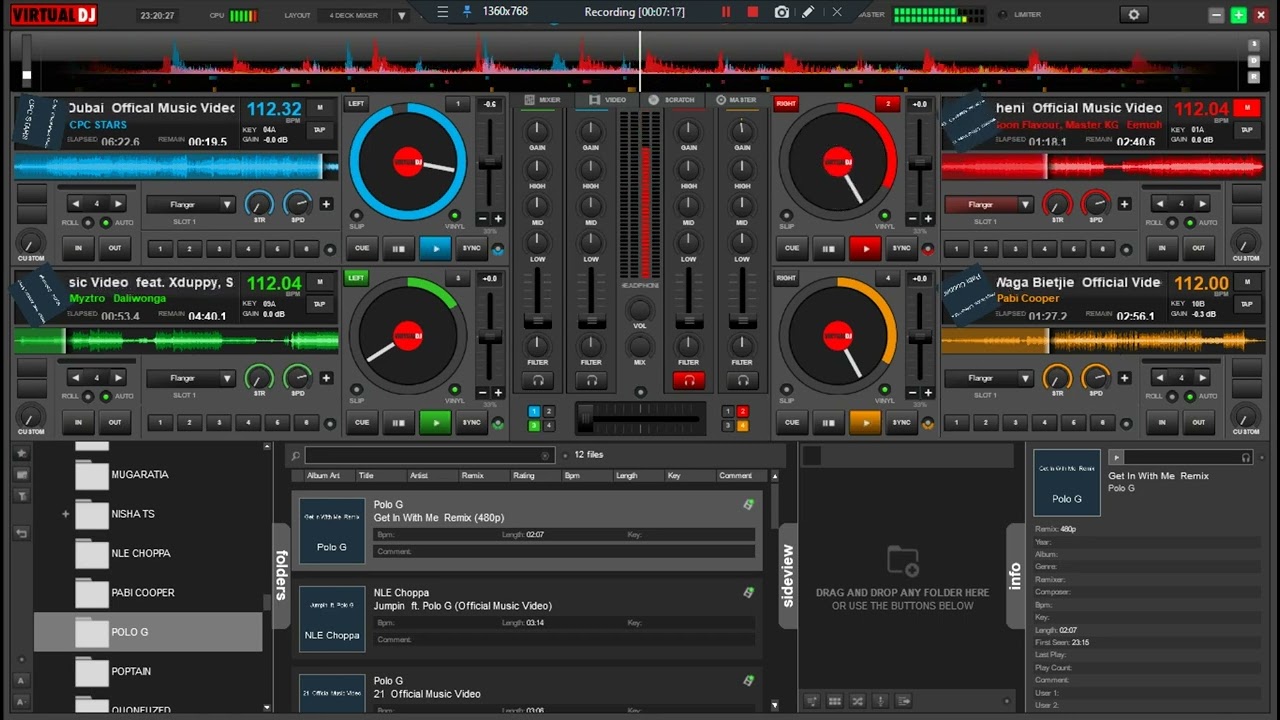Image resolution: width=1280 pixels, height=720 pixels.
Task: Toggle headphone cue on the leftmost mixer channel
Action: [537, 380]
